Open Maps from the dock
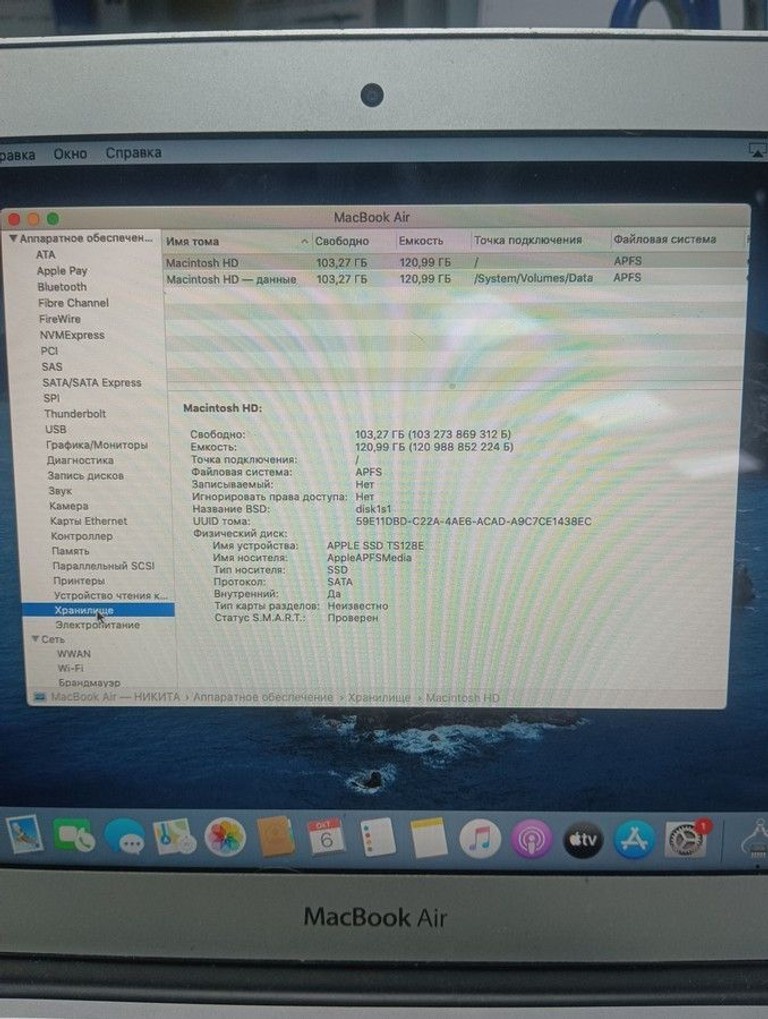768x1019 pixels. tap(174, 836)
